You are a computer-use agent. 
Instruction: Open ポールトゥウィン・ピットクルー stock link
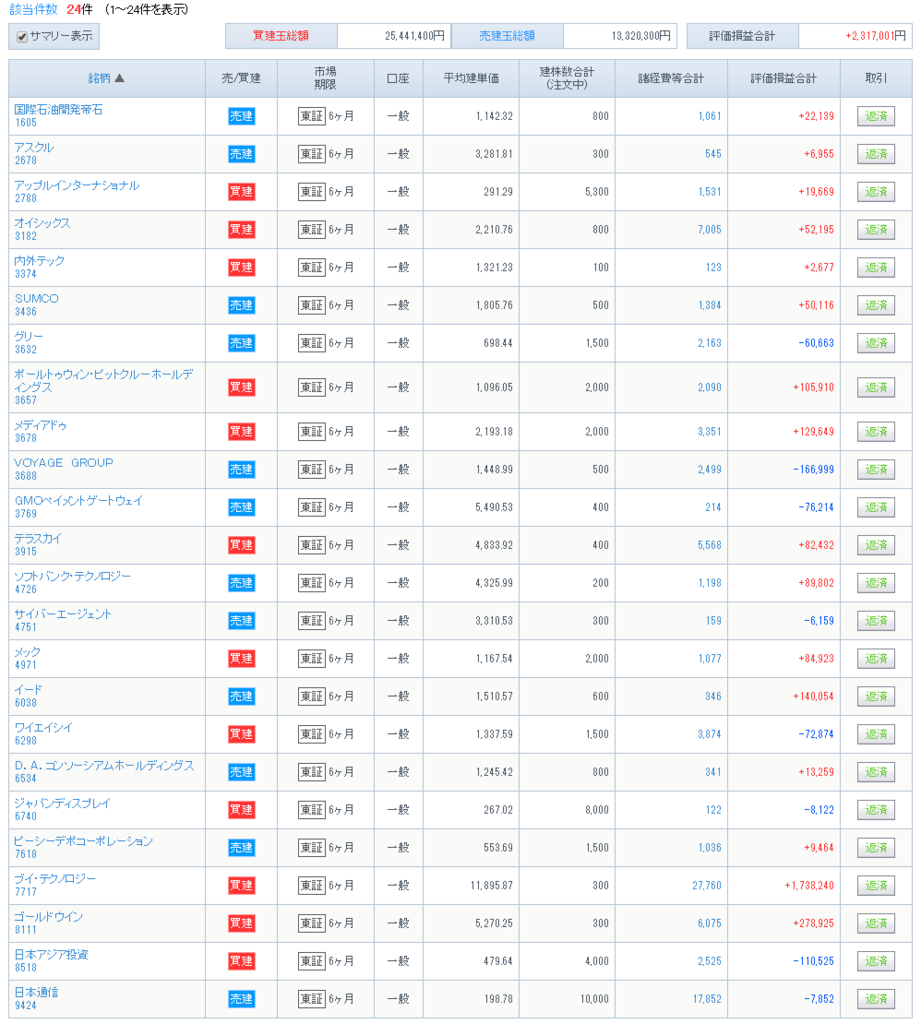[x=104, y=381]
